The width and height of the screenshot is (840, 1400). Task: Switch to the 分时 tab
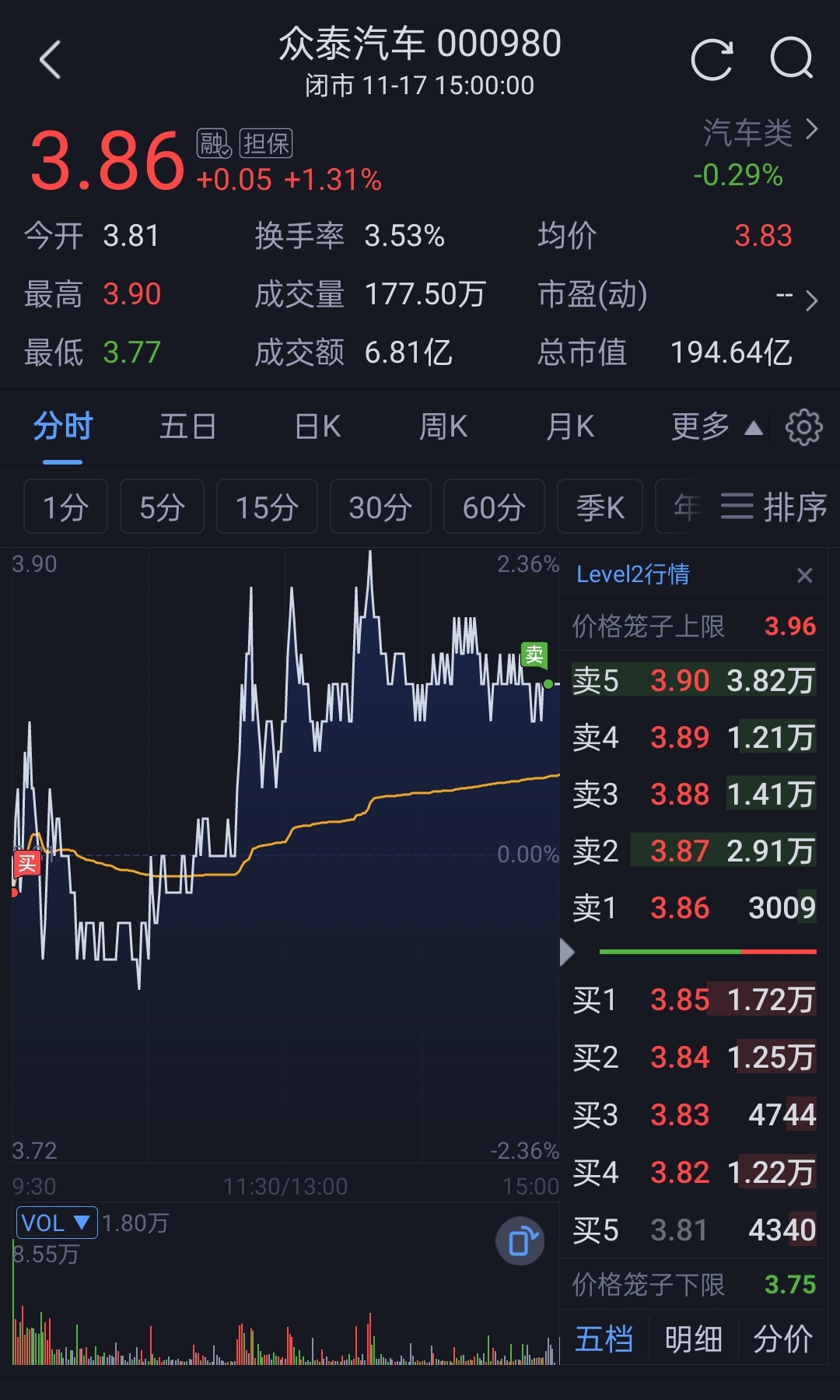click(x=63, y=427)
